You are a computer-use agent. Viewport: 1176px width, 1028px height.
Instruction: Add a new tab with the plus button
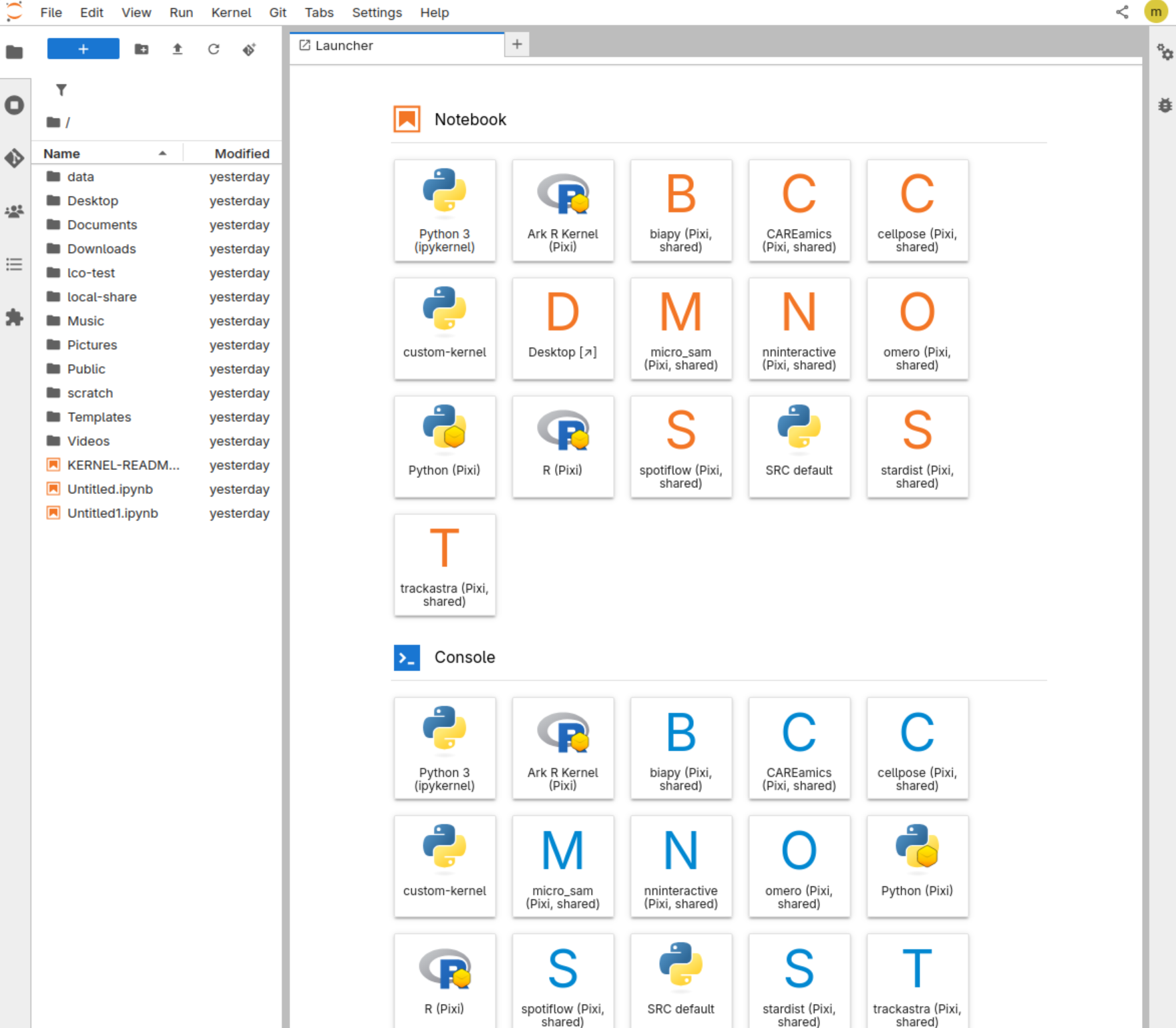[517, 45]
